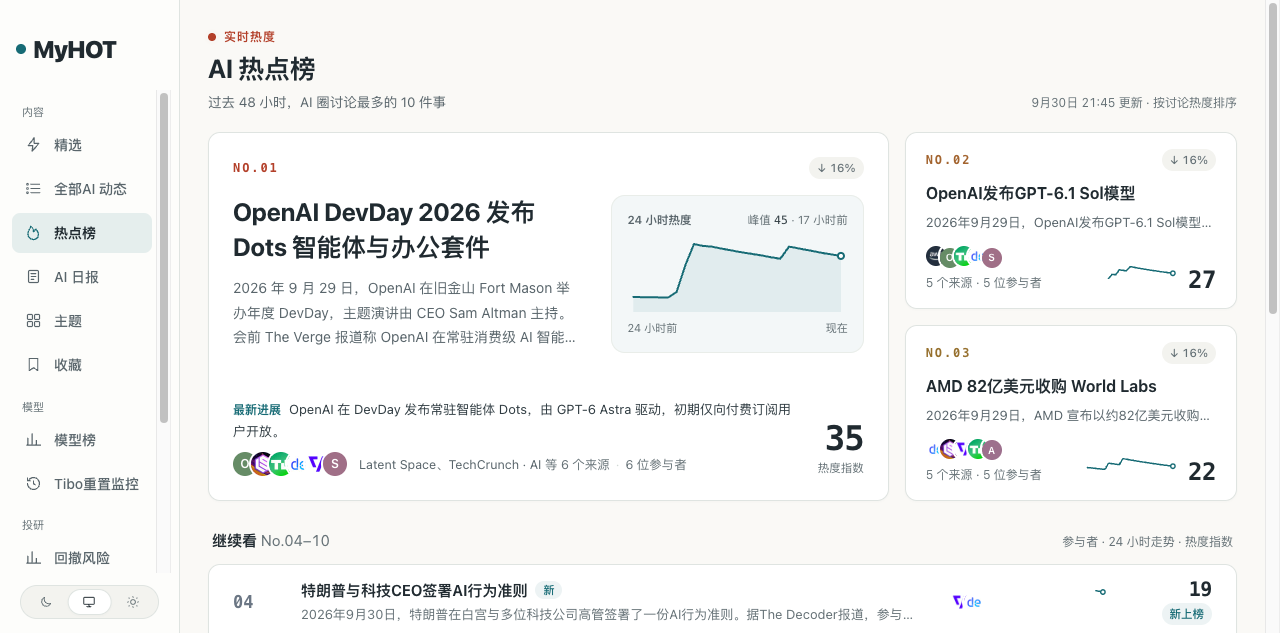Click 峰值 45 · 17 小时前 label
This screenshot has width=1280, height=633.
click(797, 220)
